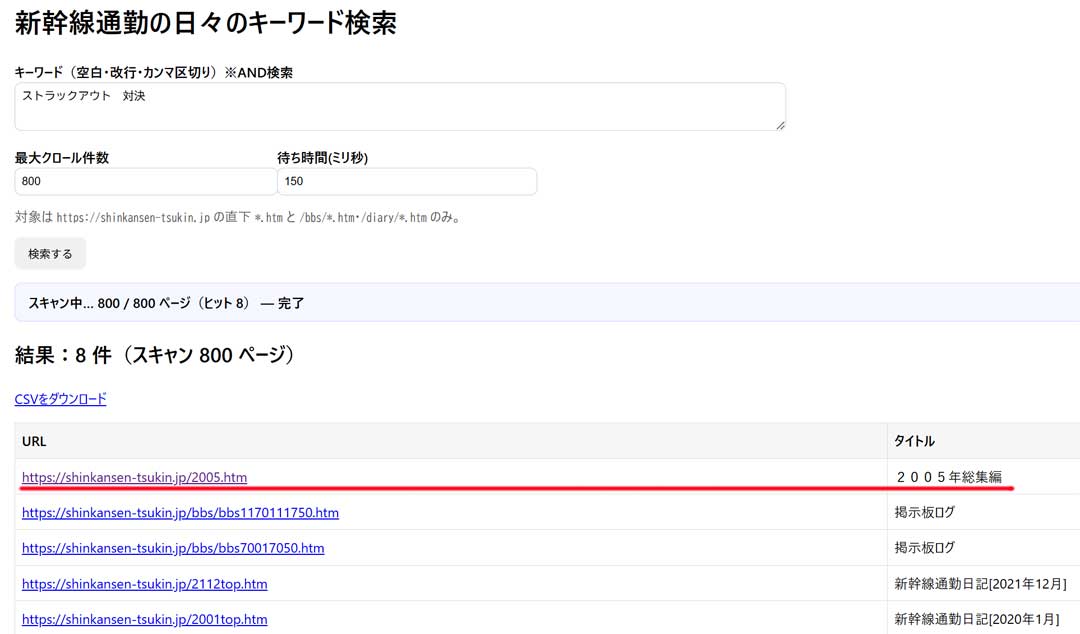The width and height of the screenshot is (1080, 634).
Task: Click the keyword search textarea
Action: [400, 106]
